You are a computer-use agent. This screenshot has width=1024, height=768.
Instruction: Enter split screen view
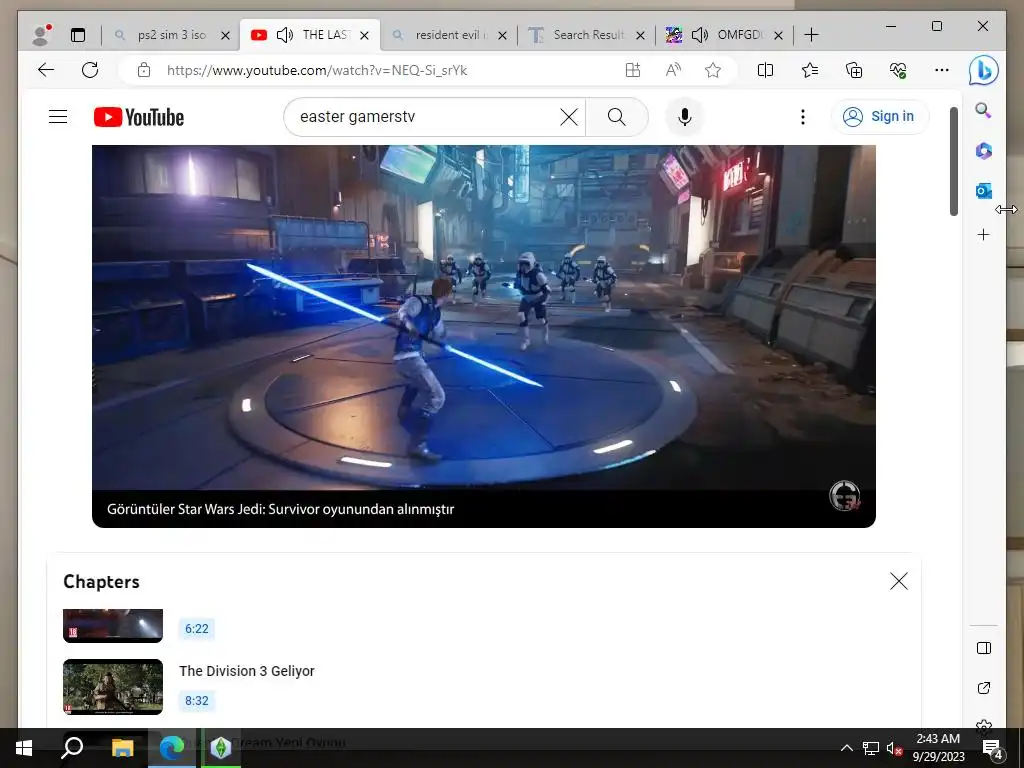[x=765, y=70]
